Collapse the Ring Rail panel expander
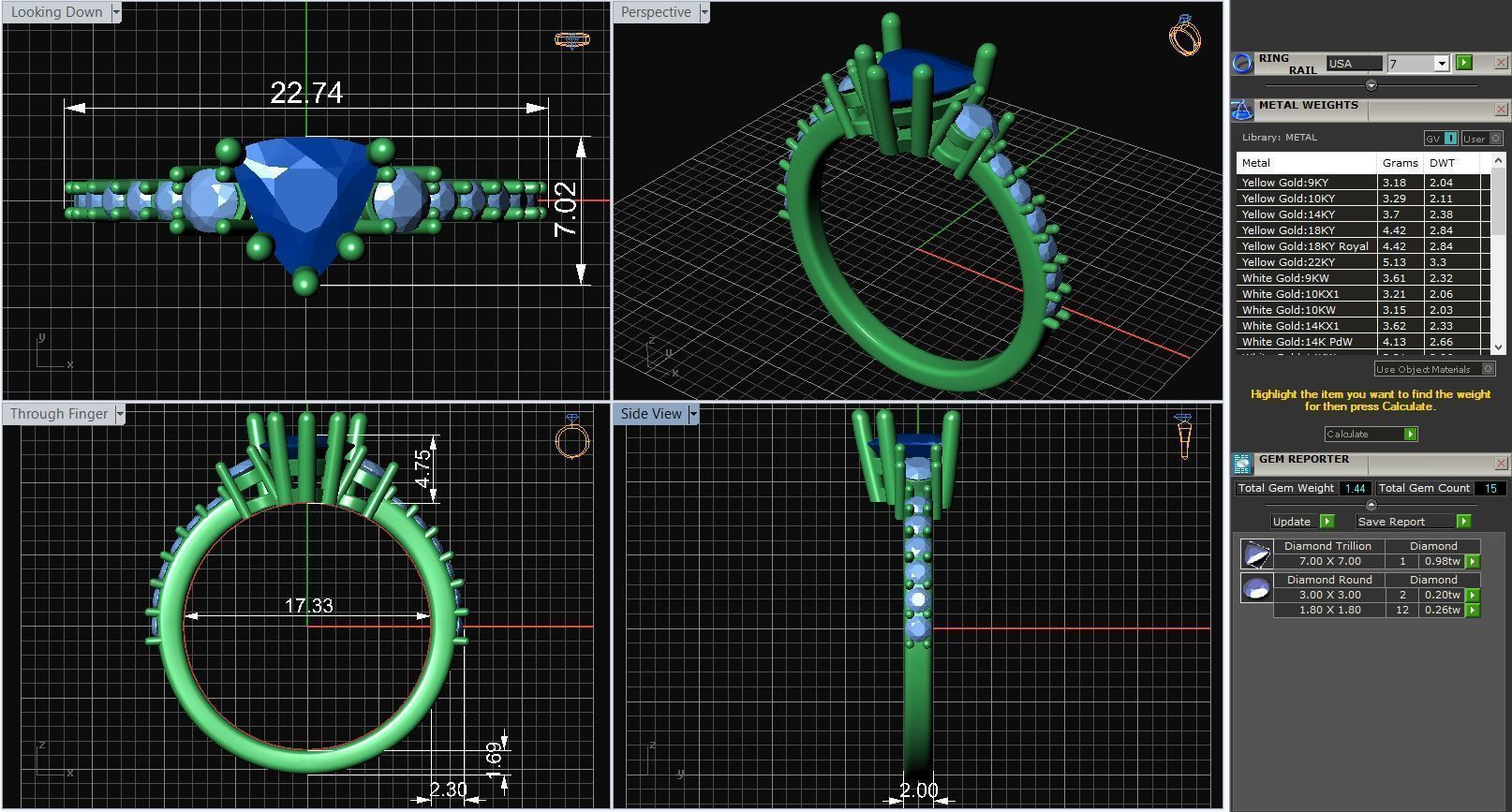The image size is (1512, 812). pyautogui.click(x=1371, y=85)
